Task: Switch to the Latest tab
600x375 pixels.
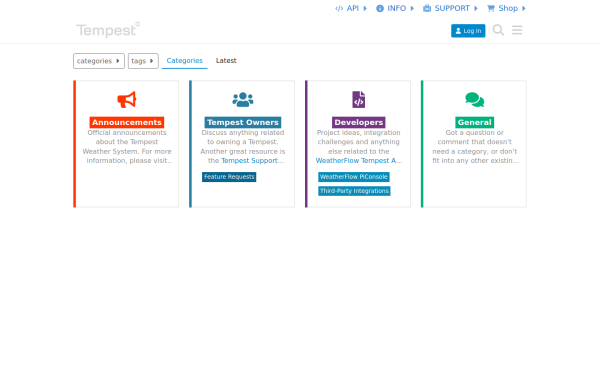Action: (x=226, y=61)
